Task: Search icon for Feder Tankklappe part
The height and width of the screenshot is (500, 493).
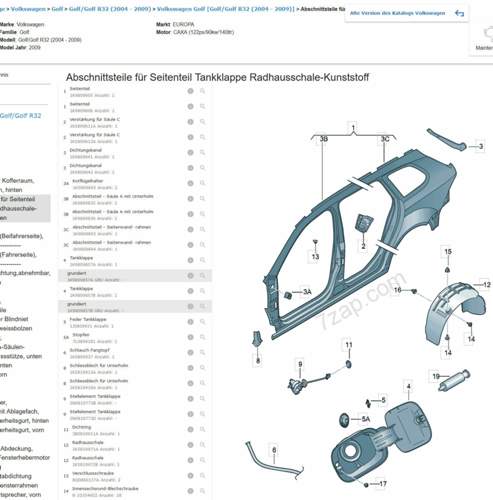Action: point(202,322)
